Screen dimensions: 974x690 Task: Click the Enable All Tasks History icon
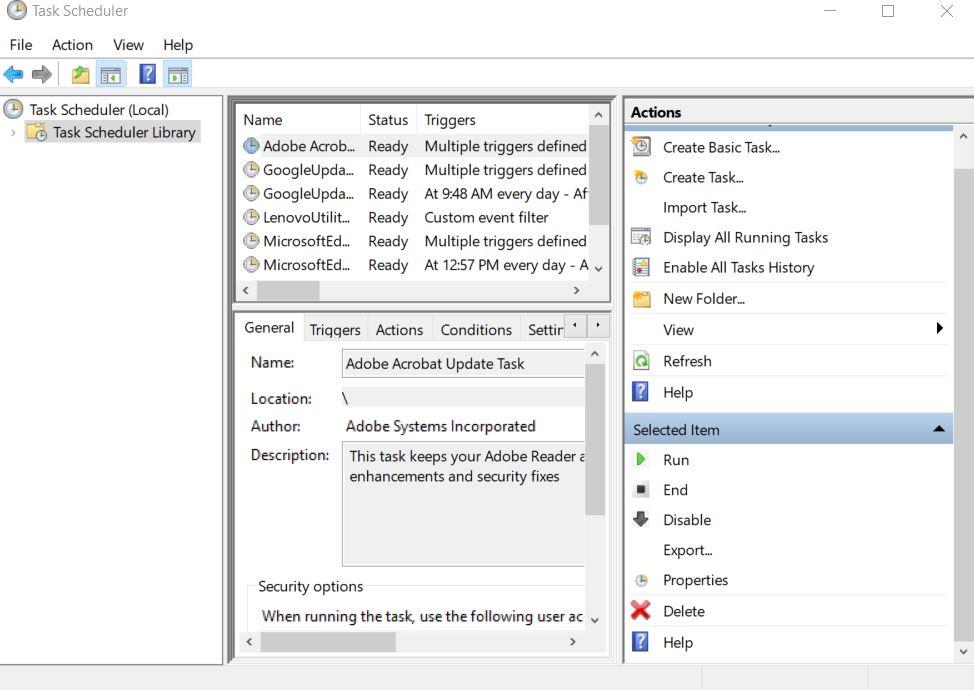coord(641,267)
